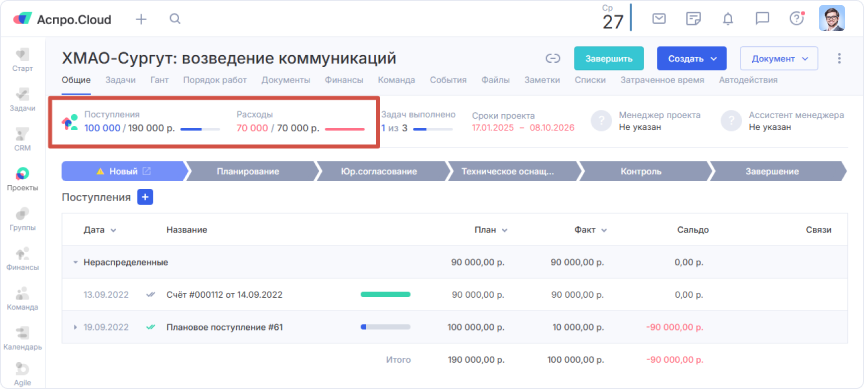864x389 pixels.
Task: Open the mail envelope icon
Action: click(658, 19)
